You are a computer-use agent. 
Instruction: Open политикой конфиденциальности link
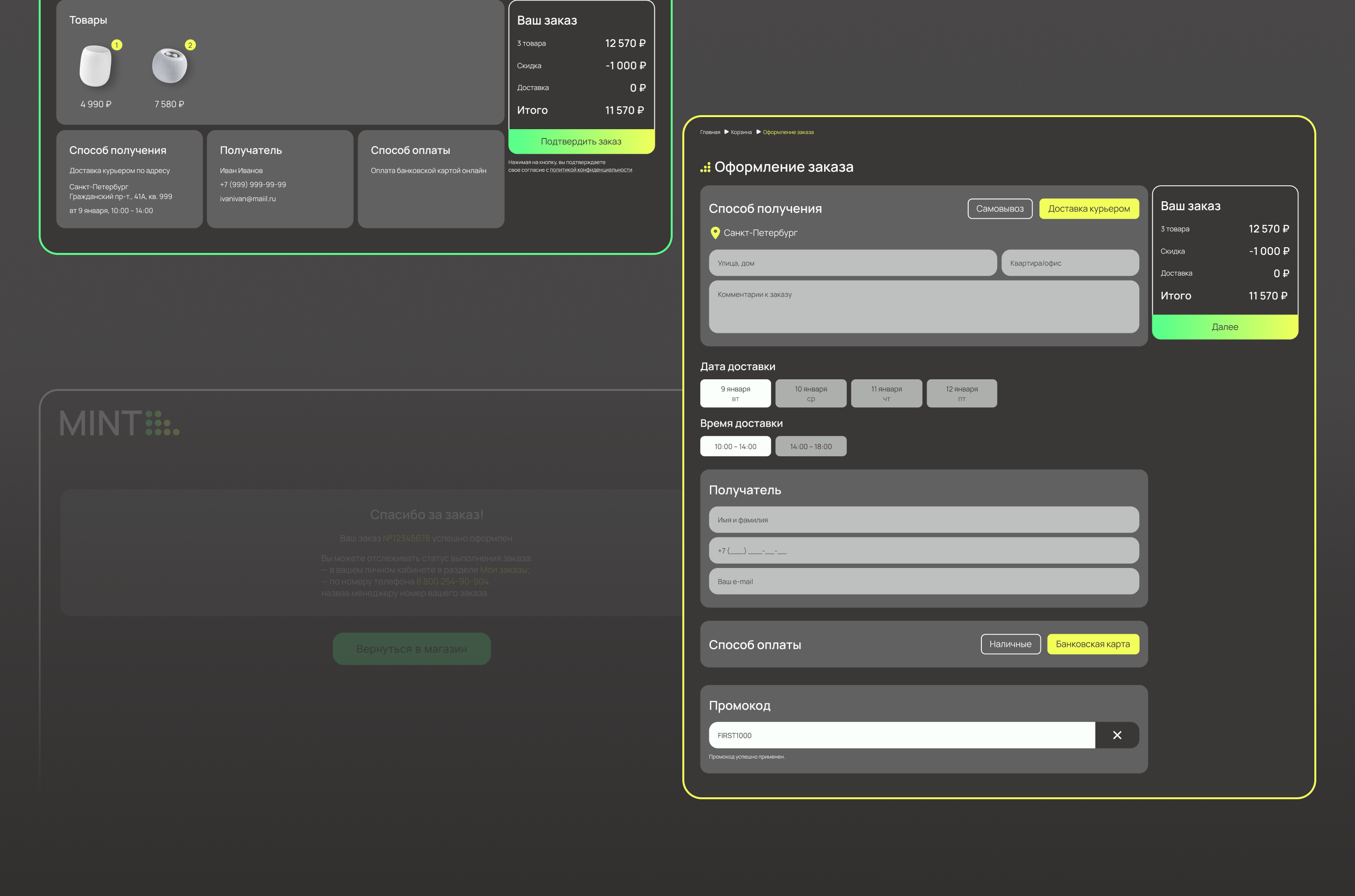pyautogui.click(x=590, y=170)
